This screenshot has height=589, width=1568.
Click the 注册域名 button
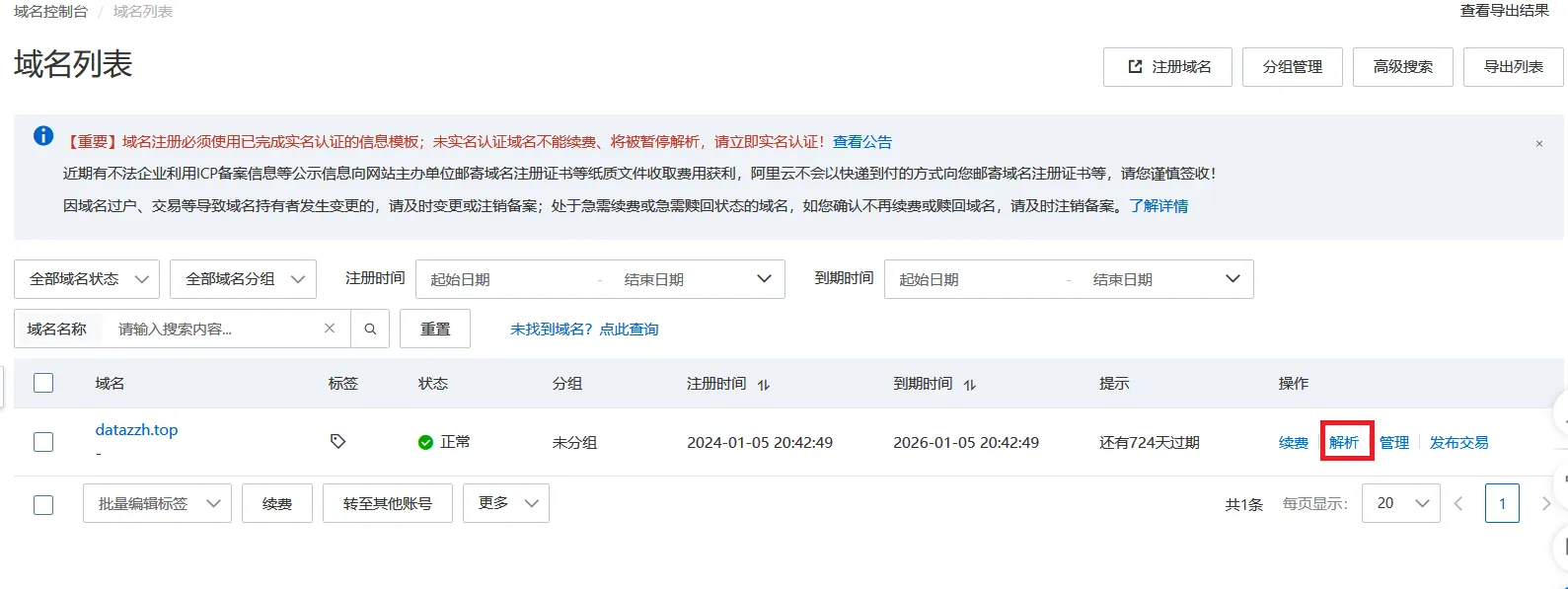point(1167,67)
